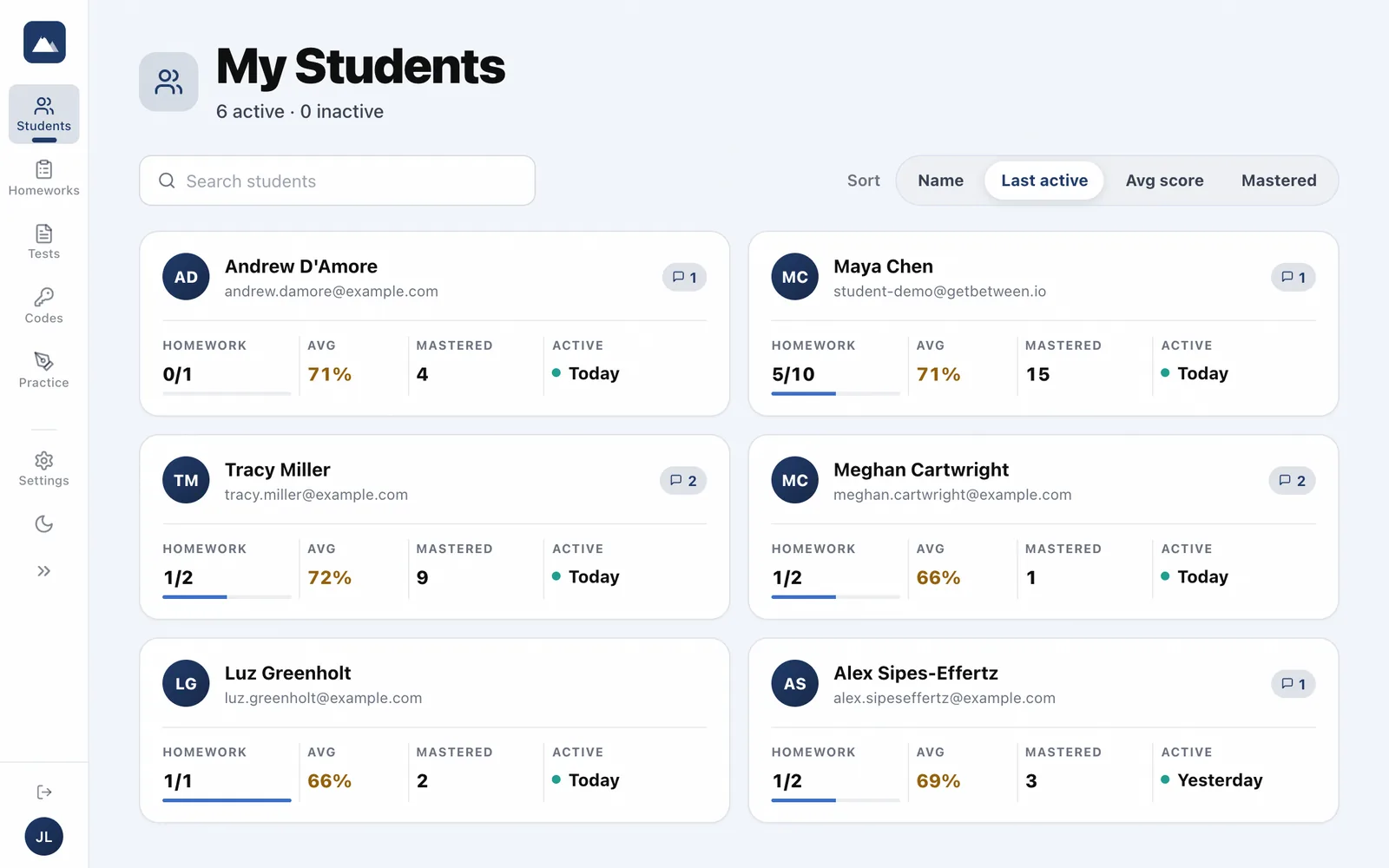Open Meghan Cartwright's comment badge
The height and width of the screenshot is (868, 1389).
click(1292, 481)
